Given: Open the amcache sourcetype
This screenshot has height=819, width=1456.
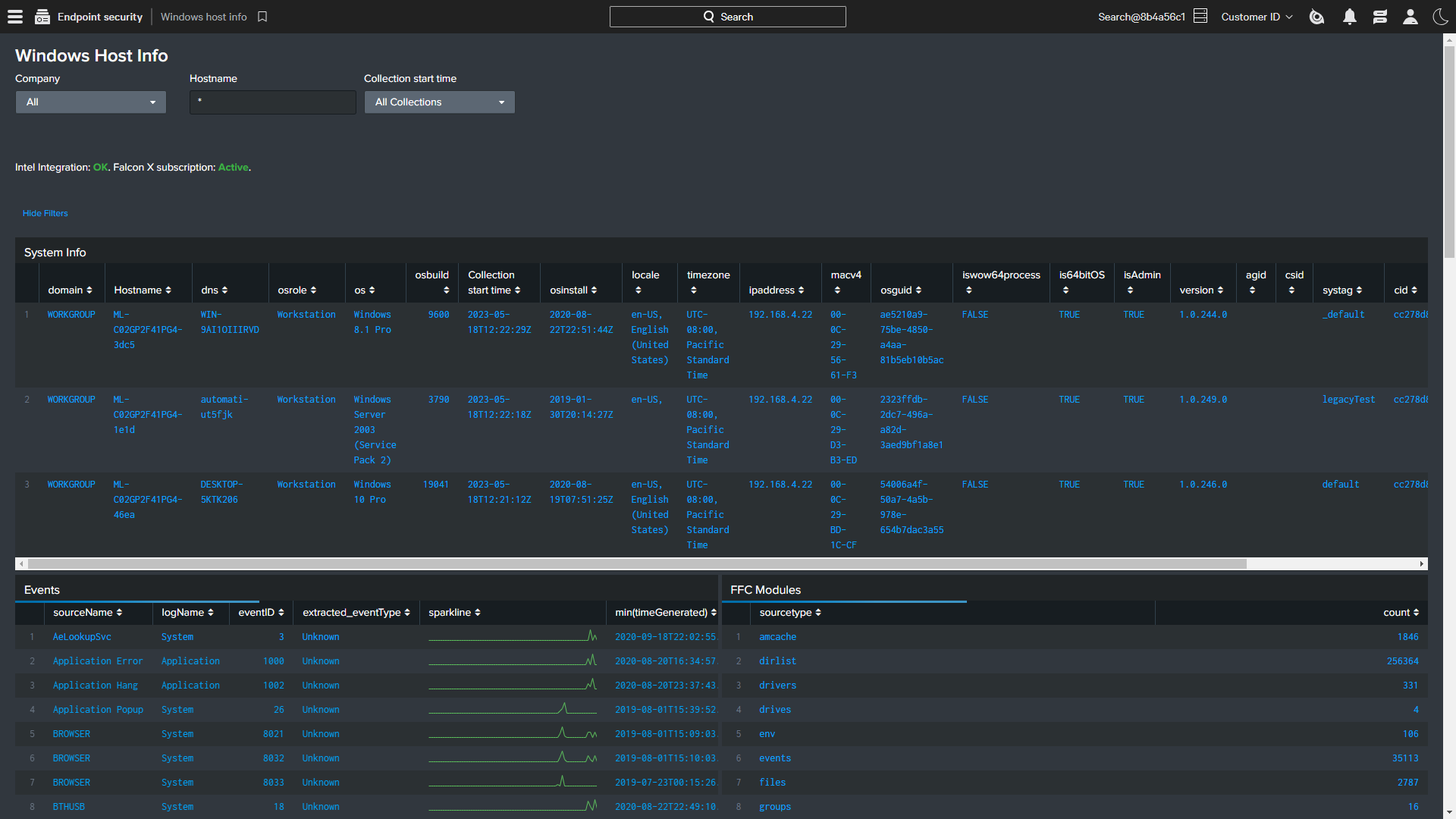Looking at the screenshot, I should click(x=778, y=637).
